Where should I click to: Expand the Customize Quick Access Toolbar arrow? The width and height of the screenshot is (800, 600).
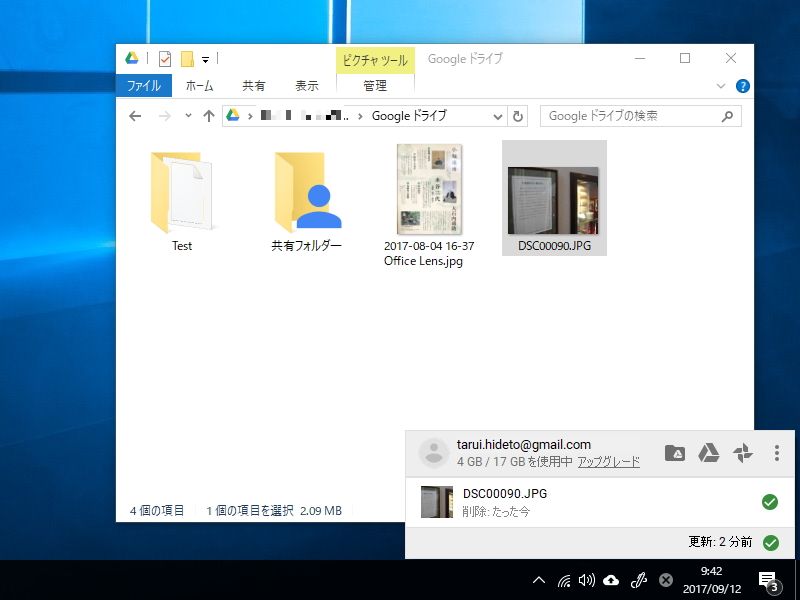pyautogui.click(x=206, y=58)
